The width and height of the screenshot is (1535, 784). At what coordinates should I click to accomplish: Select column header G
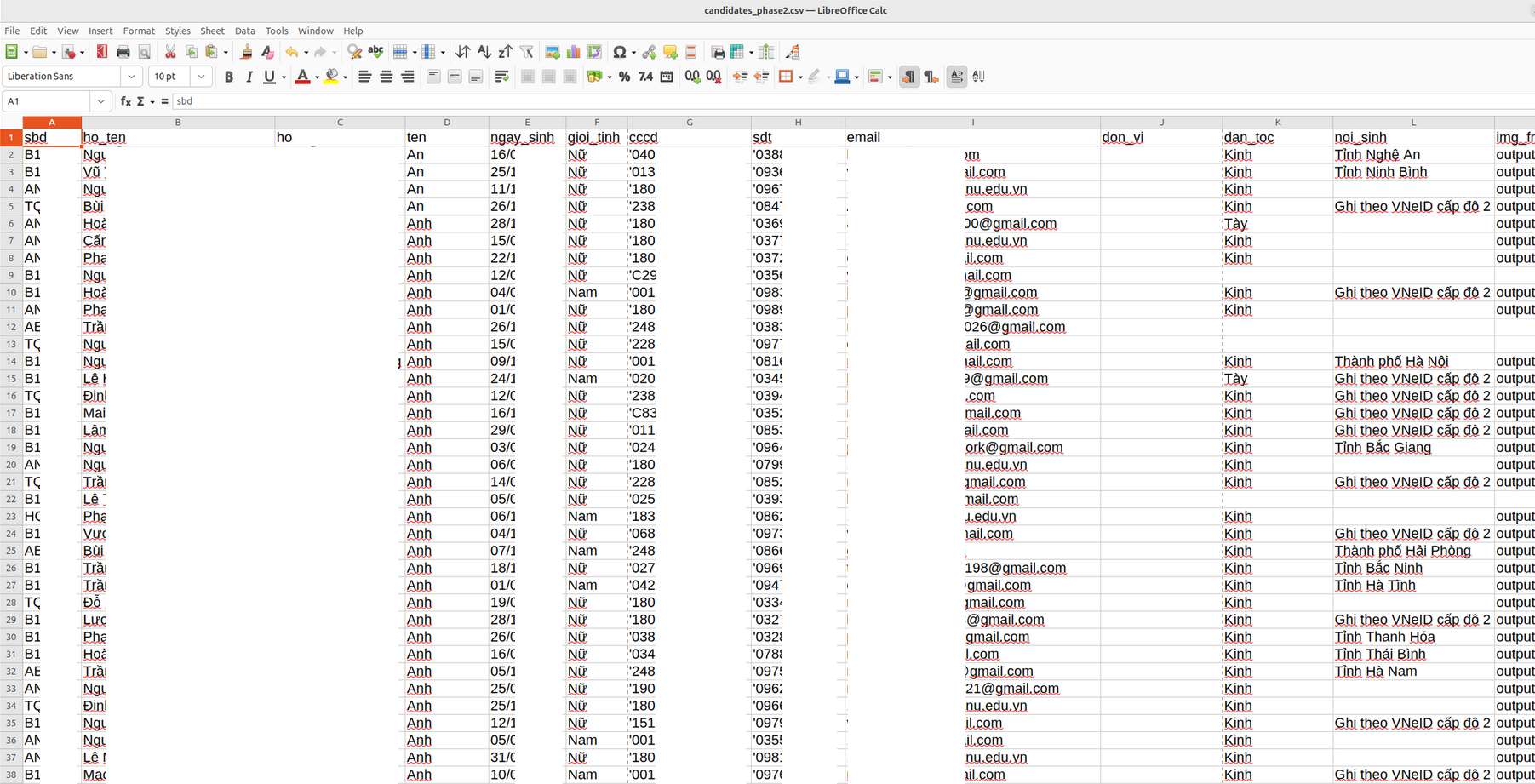[x=690, y=123]
